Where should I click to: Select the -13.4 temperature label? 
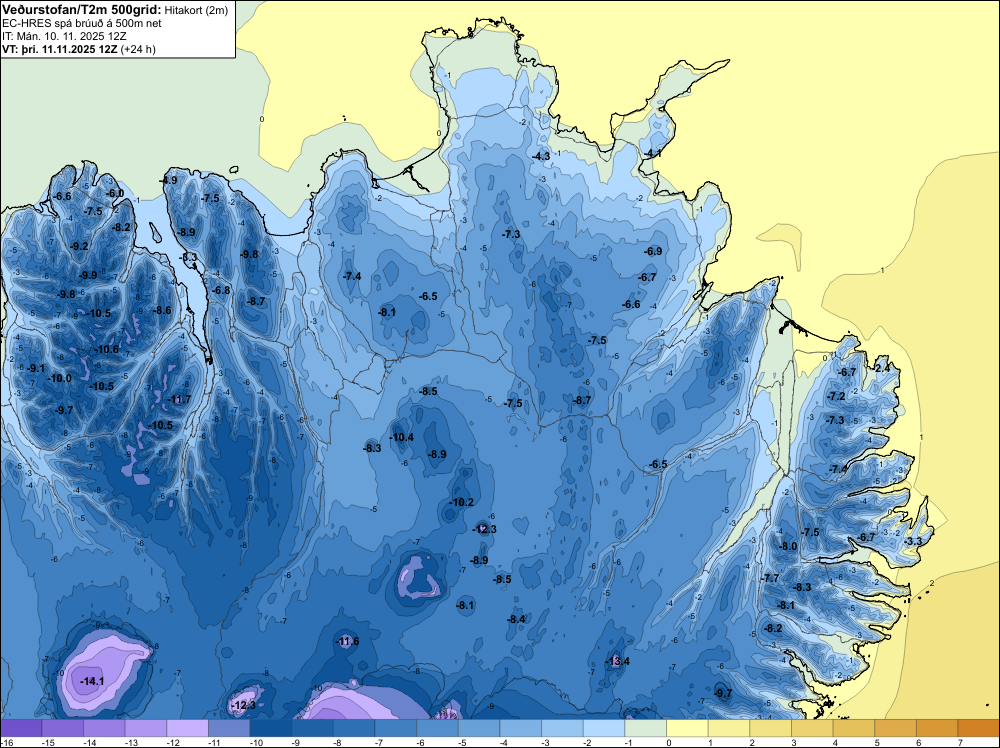pos(617,661)
